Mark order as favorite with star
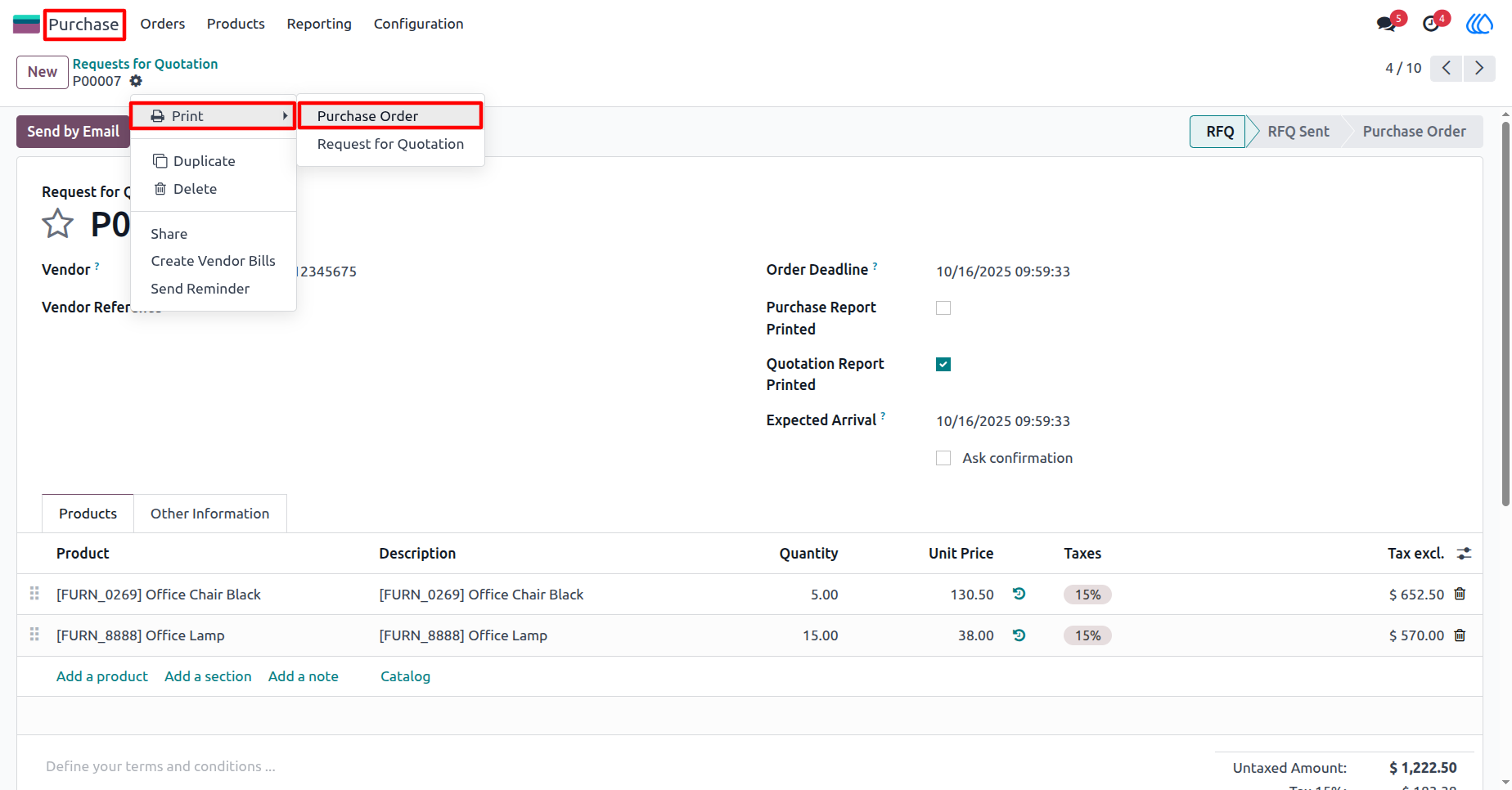Screen dimensions: 1512x790 click(57, 223)
